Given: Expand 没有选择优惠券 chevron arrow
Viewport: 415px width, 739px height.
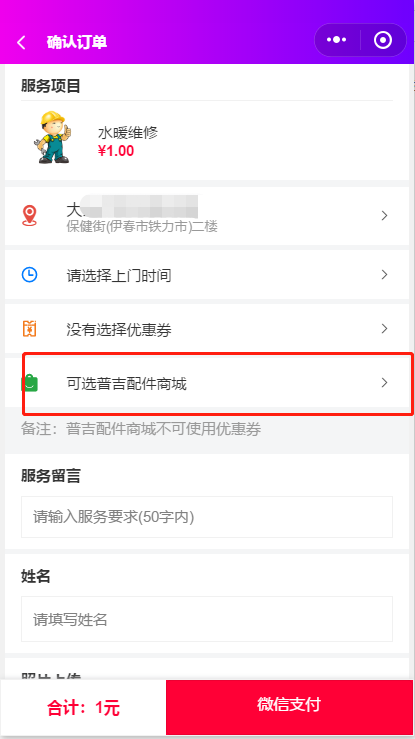Looking at the screenshot, I should click(x=384, y=328).
